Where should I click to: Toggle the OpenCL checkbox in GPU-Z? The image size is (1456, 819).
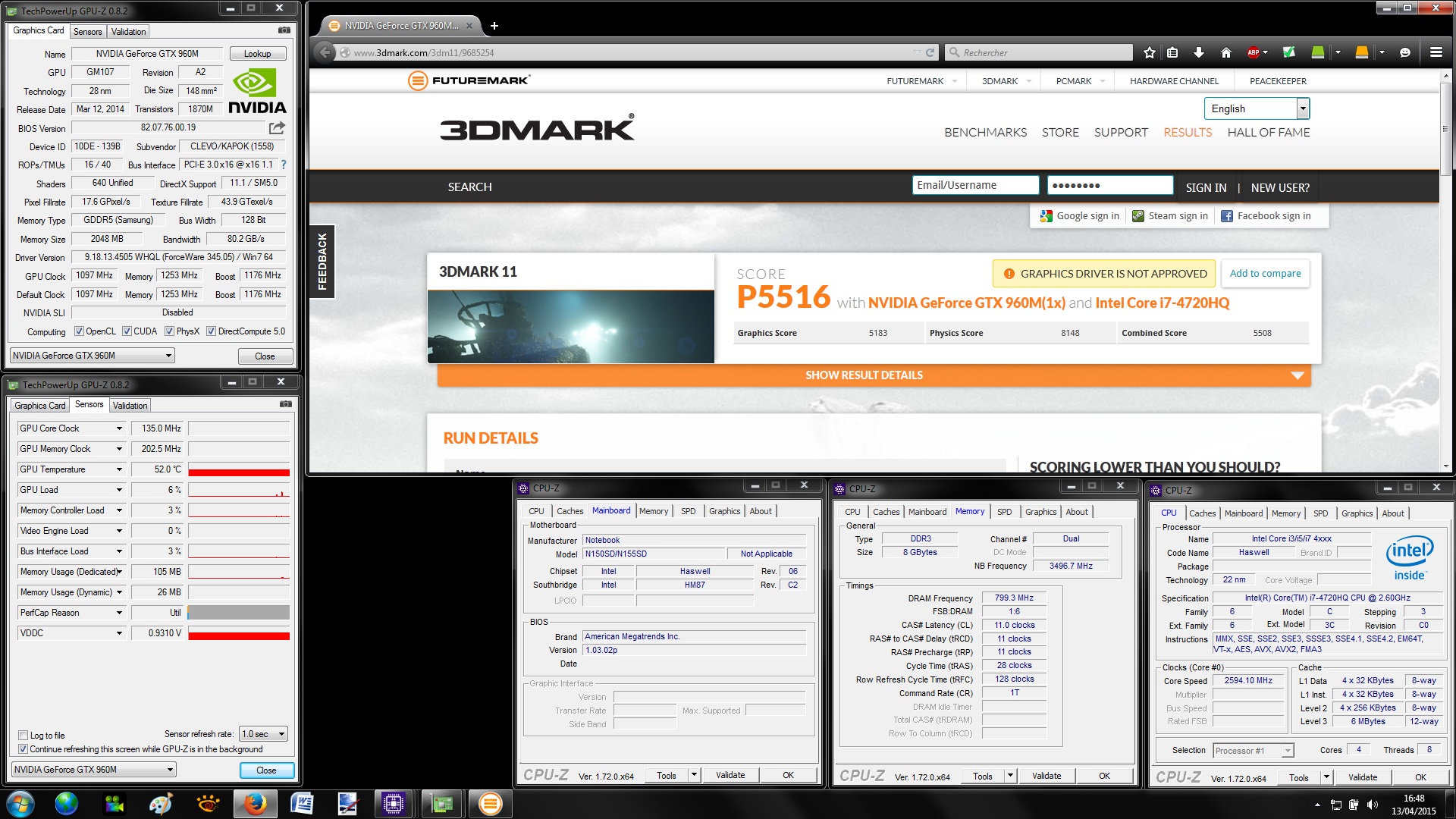coord(79,331)
